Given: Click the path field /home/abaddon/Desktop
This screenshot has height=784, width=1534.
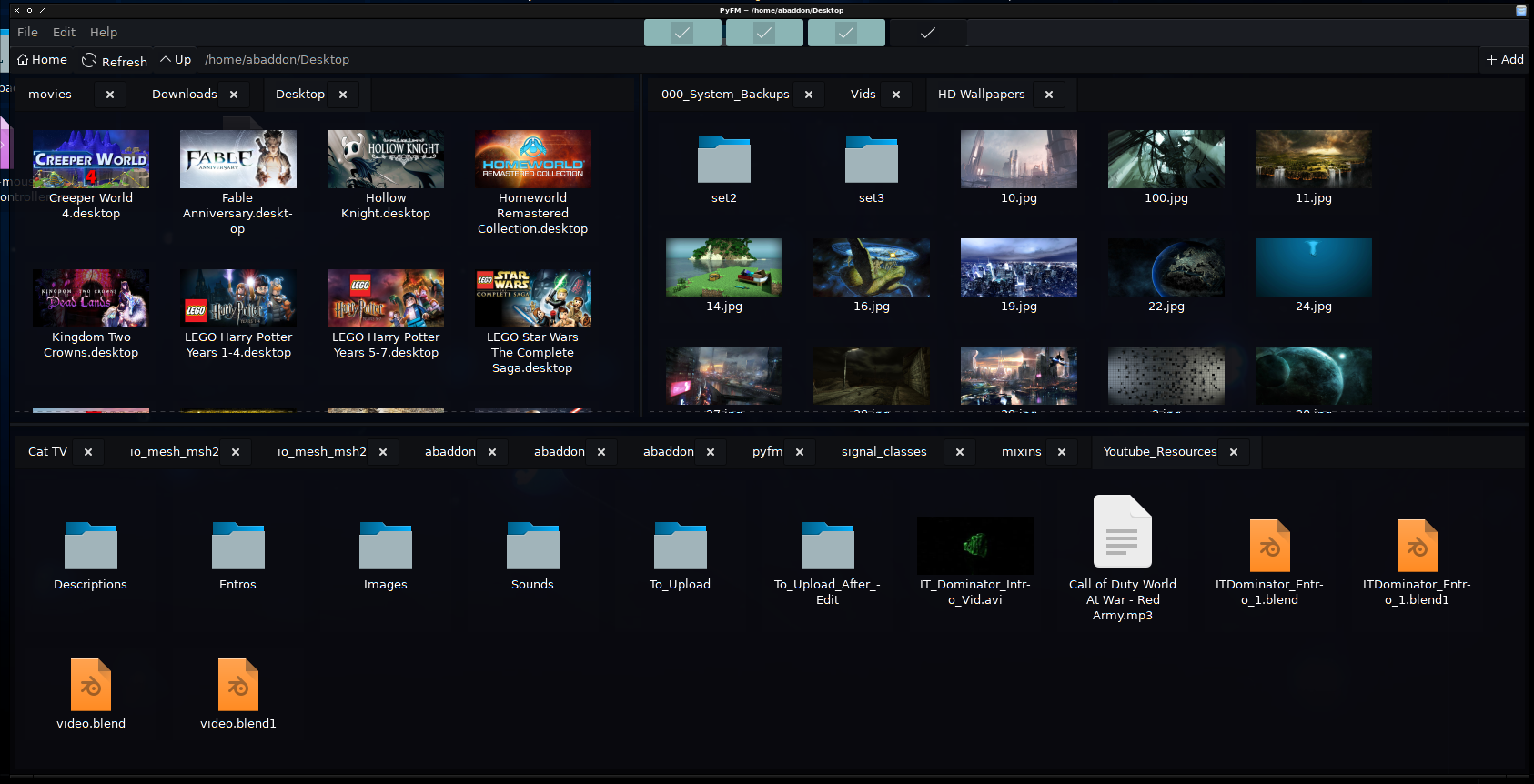Looking at the screenshot, I should click(837, 59).
